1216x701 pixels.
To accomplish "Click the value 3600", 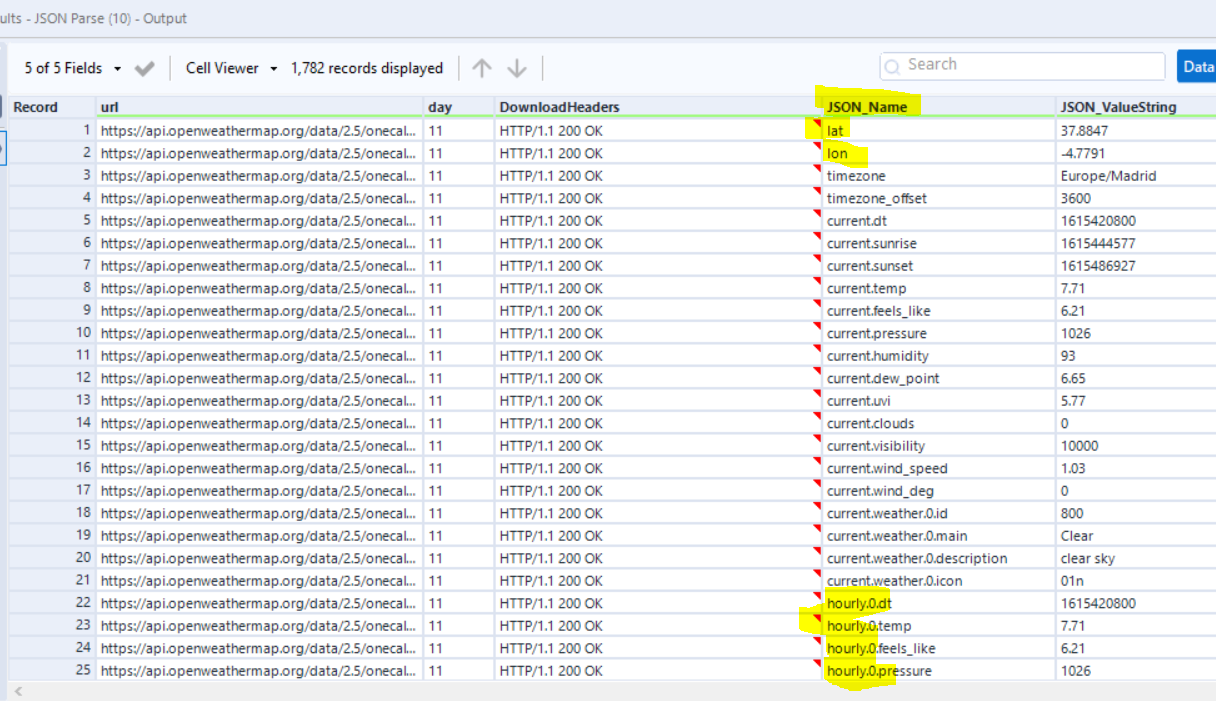I will [1135, 198].
